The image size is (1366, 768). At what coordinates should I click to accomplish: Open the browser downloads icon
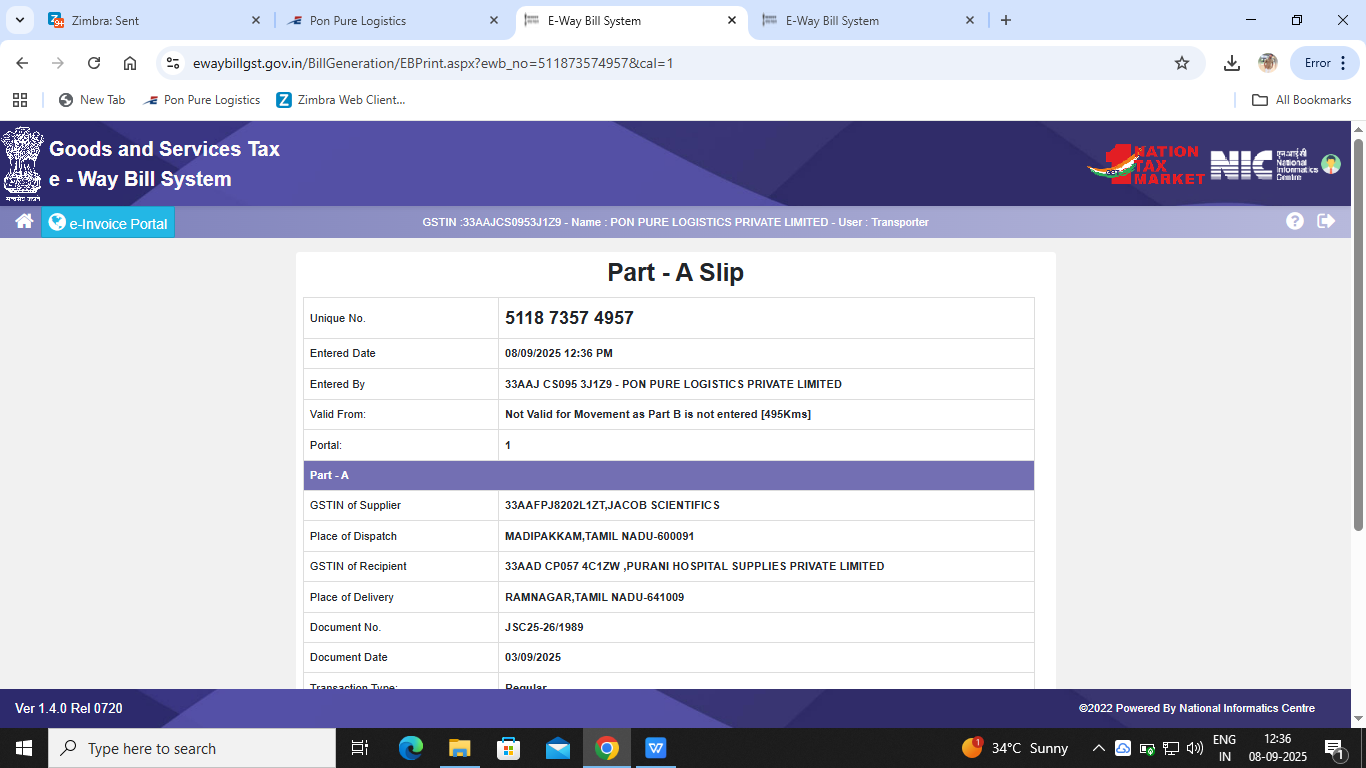tap(1232, 63)
